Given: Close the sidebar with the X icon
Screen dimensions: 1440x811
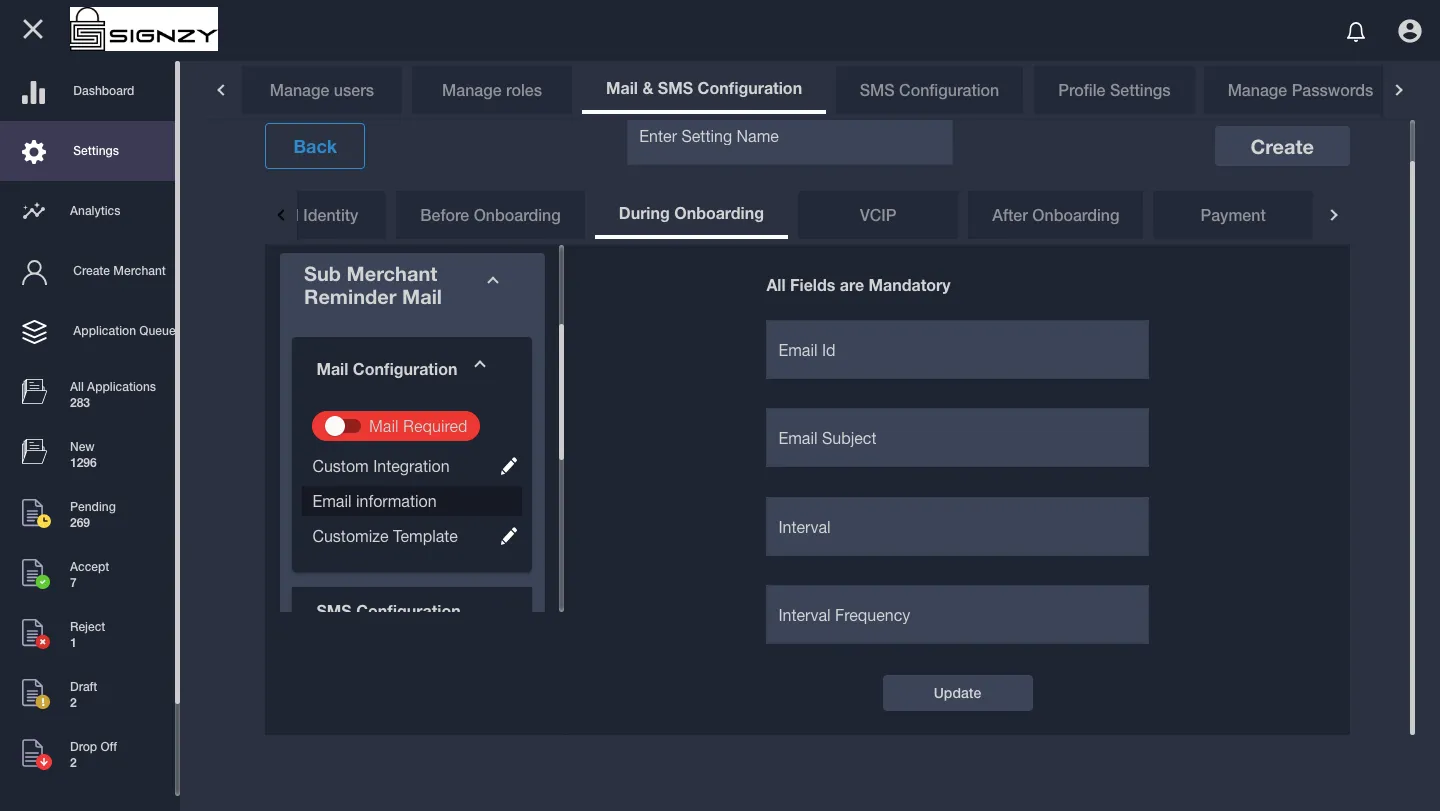Looking at the screenshot, I should pyautogui.click(x=33, y=29).
